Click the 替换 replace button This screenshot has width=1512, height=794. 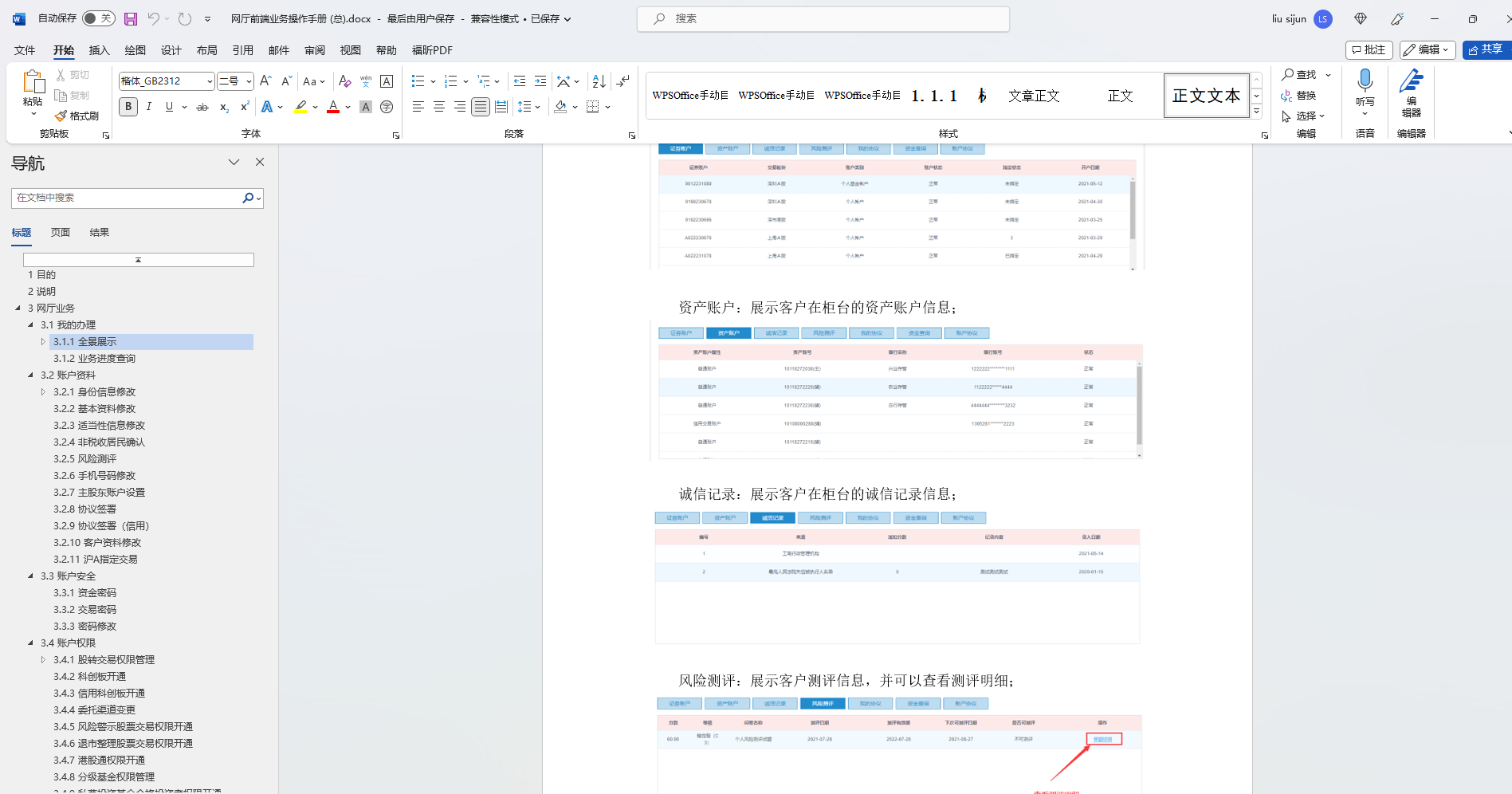pos(1298,96)
